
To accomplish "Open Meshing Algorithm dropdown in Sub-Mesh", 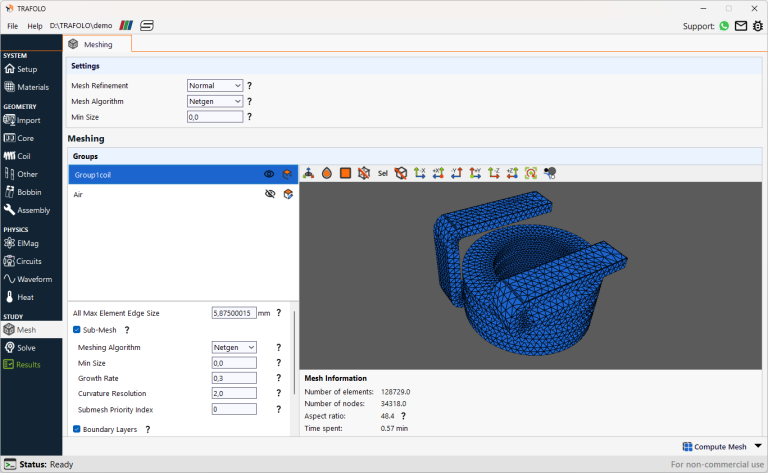I will point(234,347).
